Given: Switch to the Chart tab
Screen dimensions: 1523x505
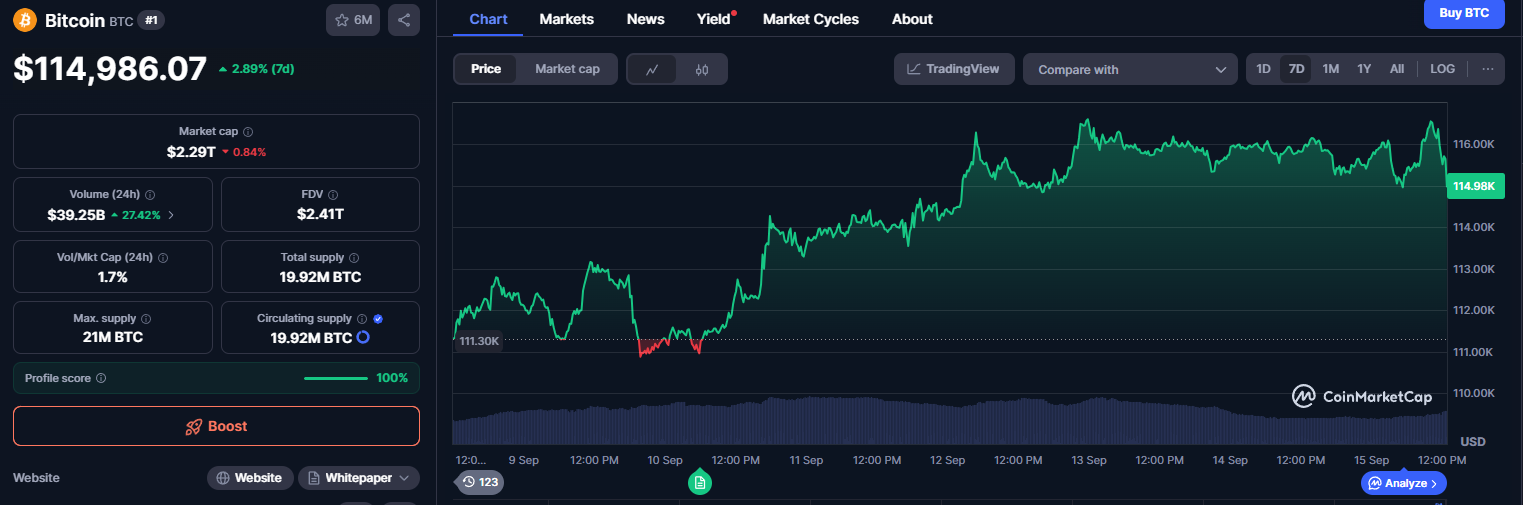Looking at the screenshot, I should click(x=488, y=19).
